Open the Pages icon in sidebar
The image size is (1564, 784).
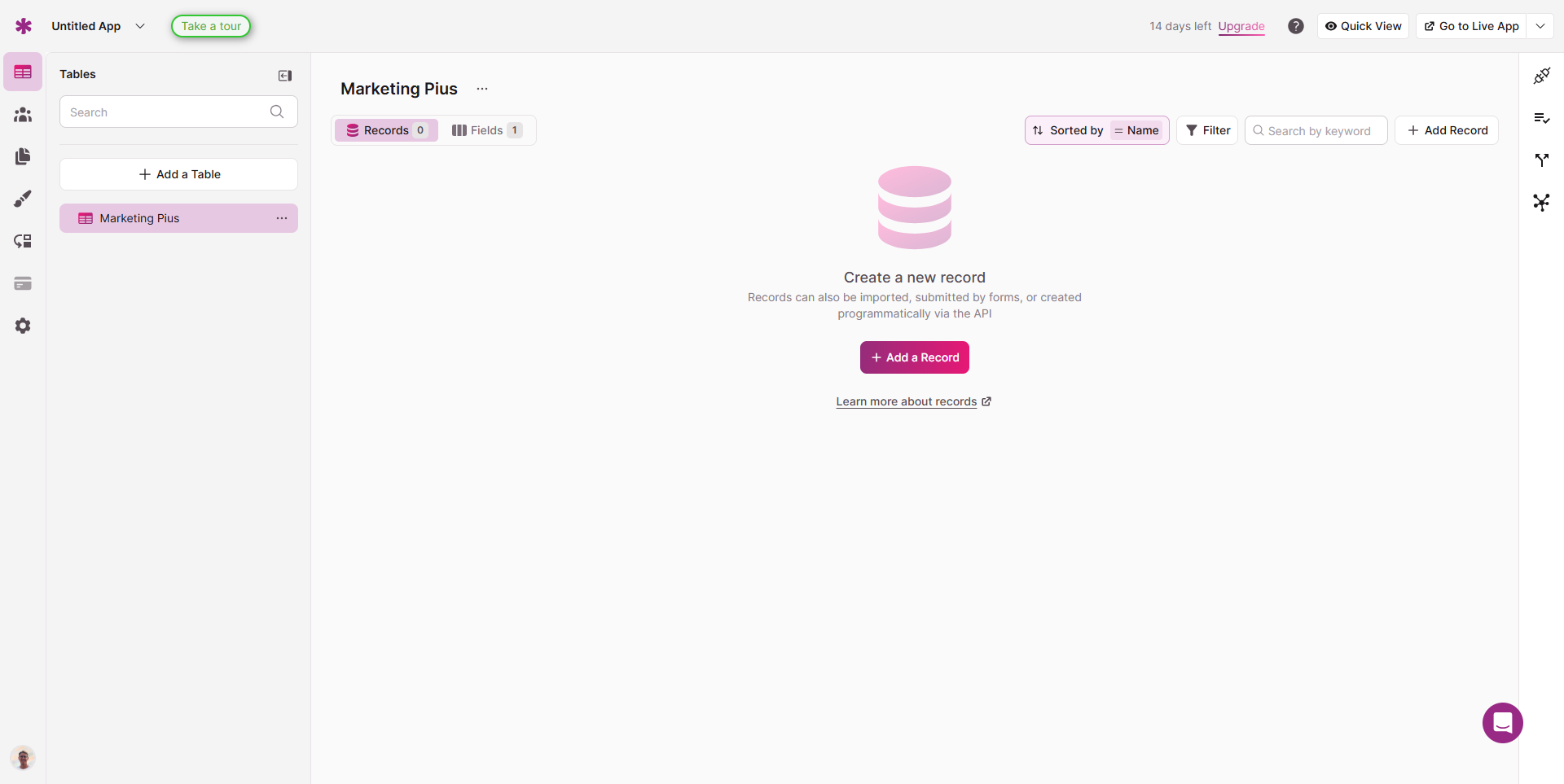[x=23, y=156]
